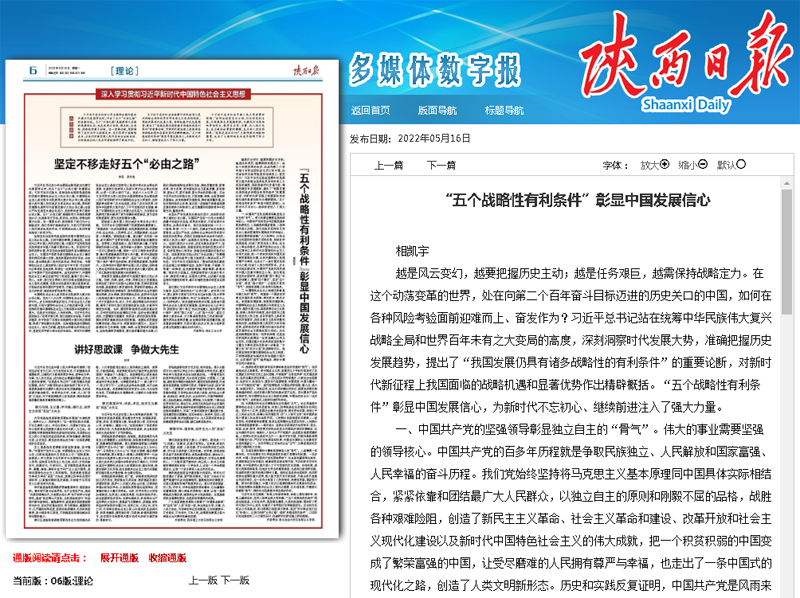Screen dimensions: 800x598
Task: Expand the full page with 展开通版
Action: [119, 557]
